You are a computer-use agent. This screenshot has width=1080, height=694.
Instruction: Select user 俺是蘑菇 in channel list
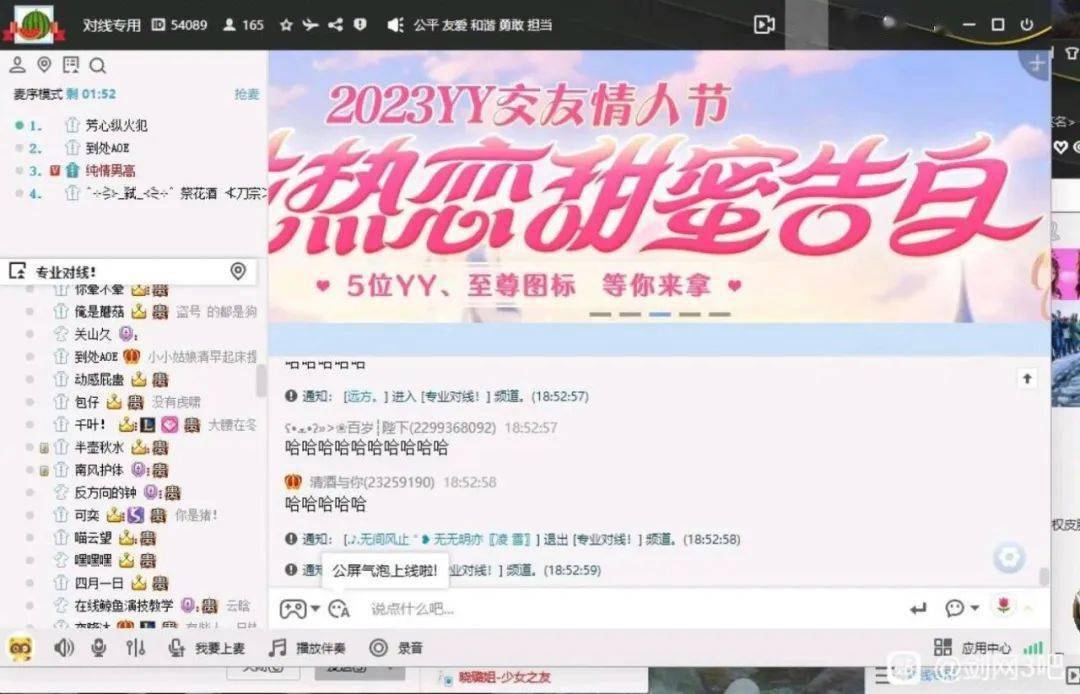click(99, 312)
